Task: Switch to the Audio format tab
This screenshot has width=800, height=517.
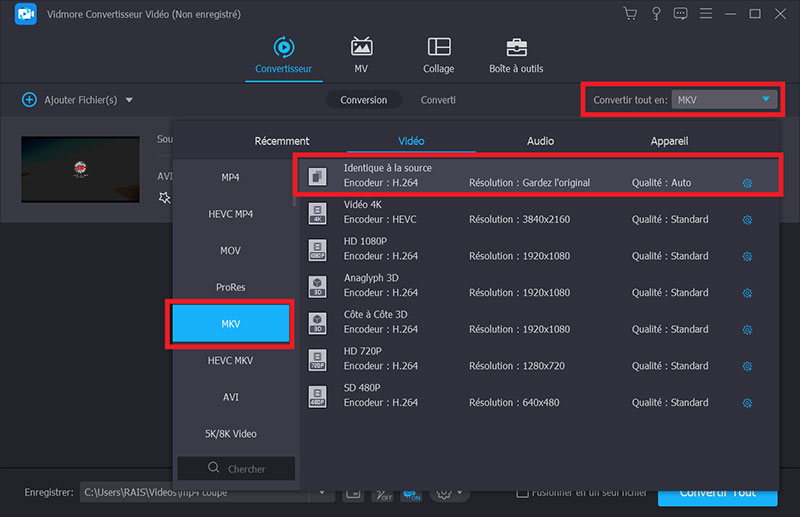Action: point(540,141)
